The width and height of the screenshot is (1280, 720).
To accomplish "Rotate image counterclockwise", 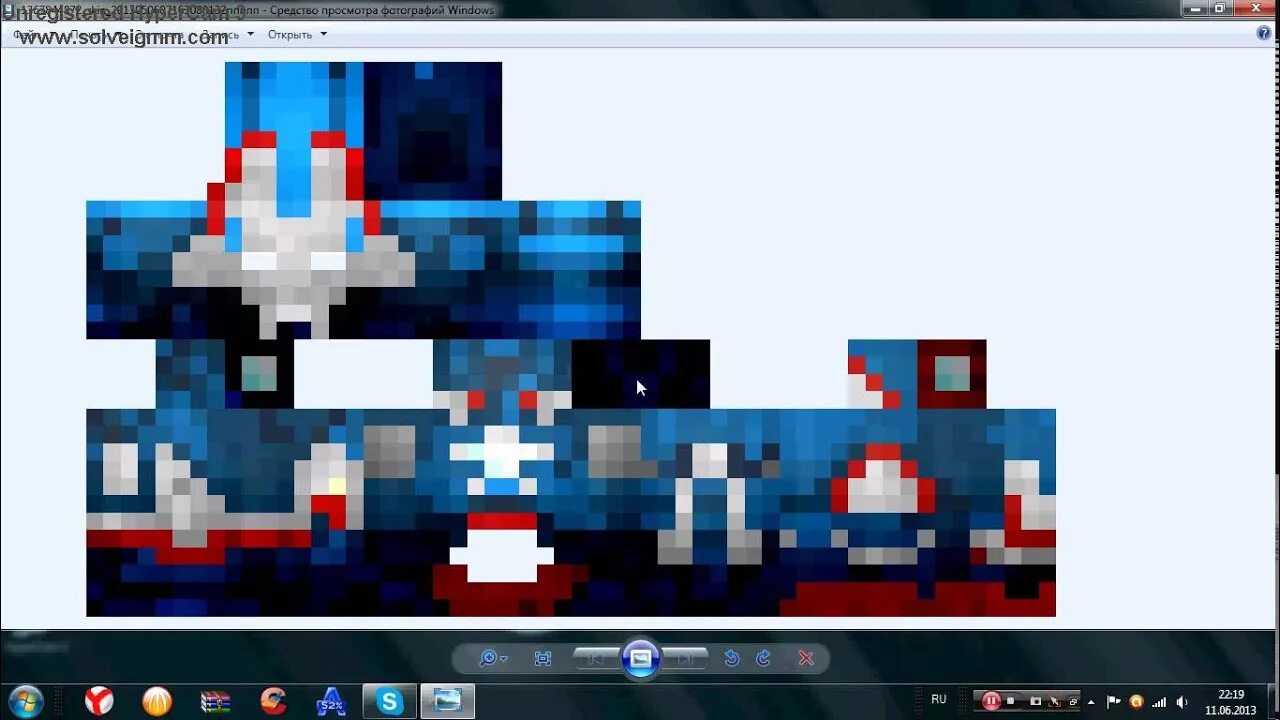I will click(732, 658).
